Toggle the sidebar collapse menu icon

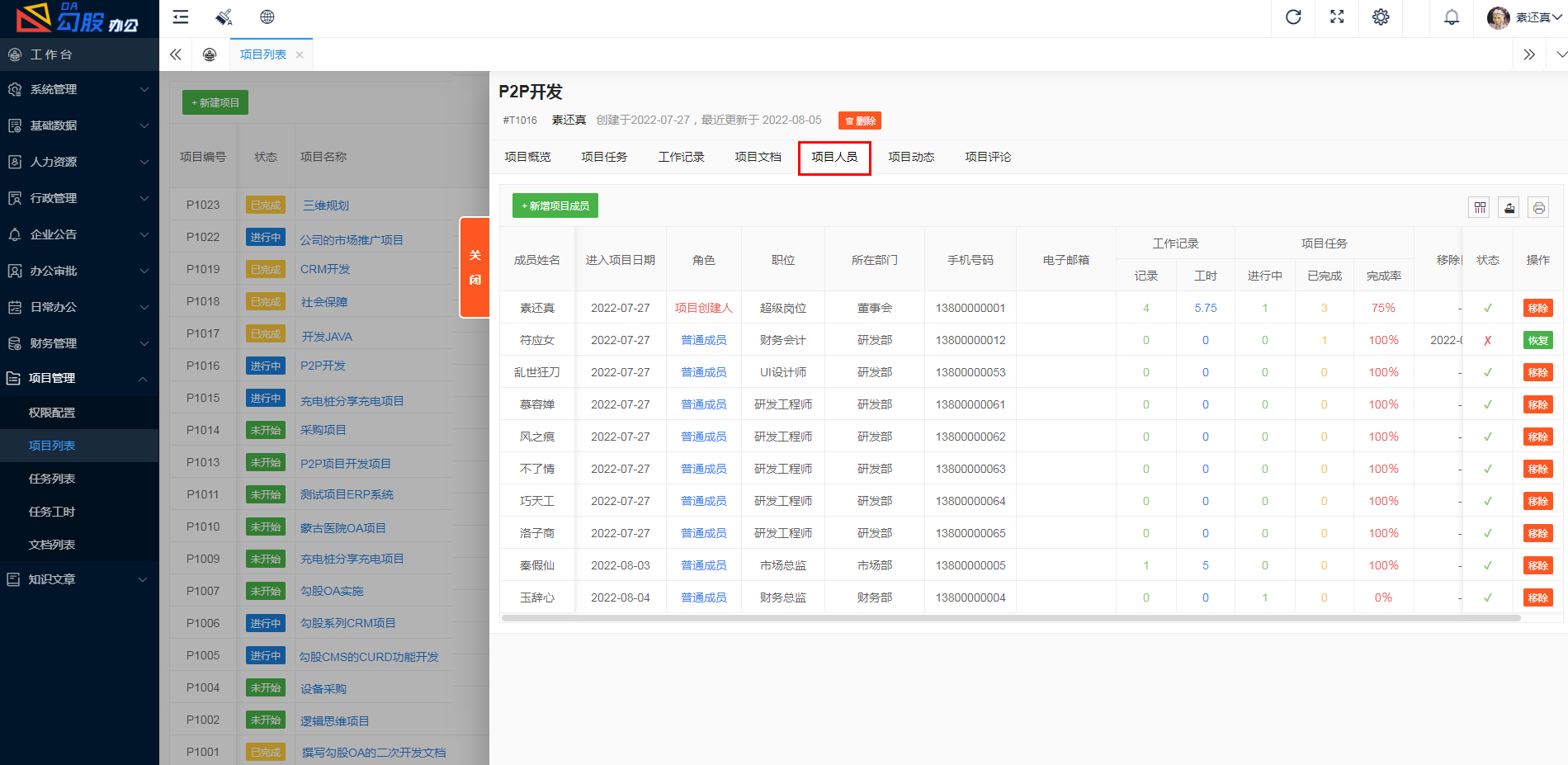181,17
